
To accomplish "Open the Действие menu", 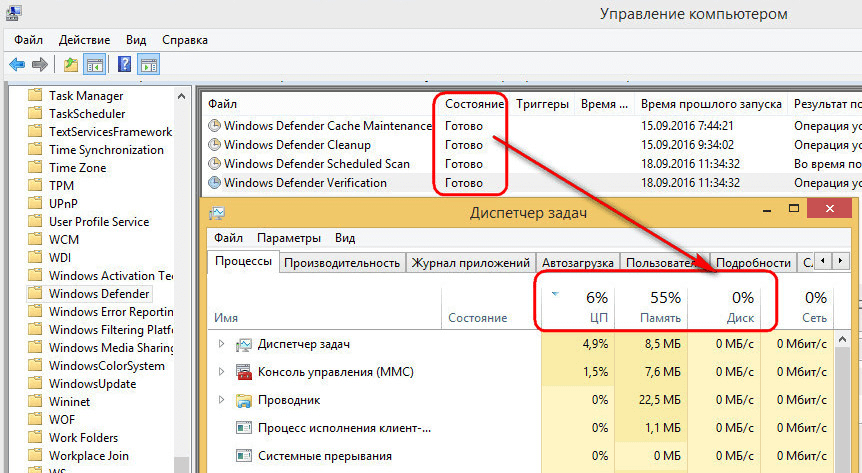I will click(85, 39).
